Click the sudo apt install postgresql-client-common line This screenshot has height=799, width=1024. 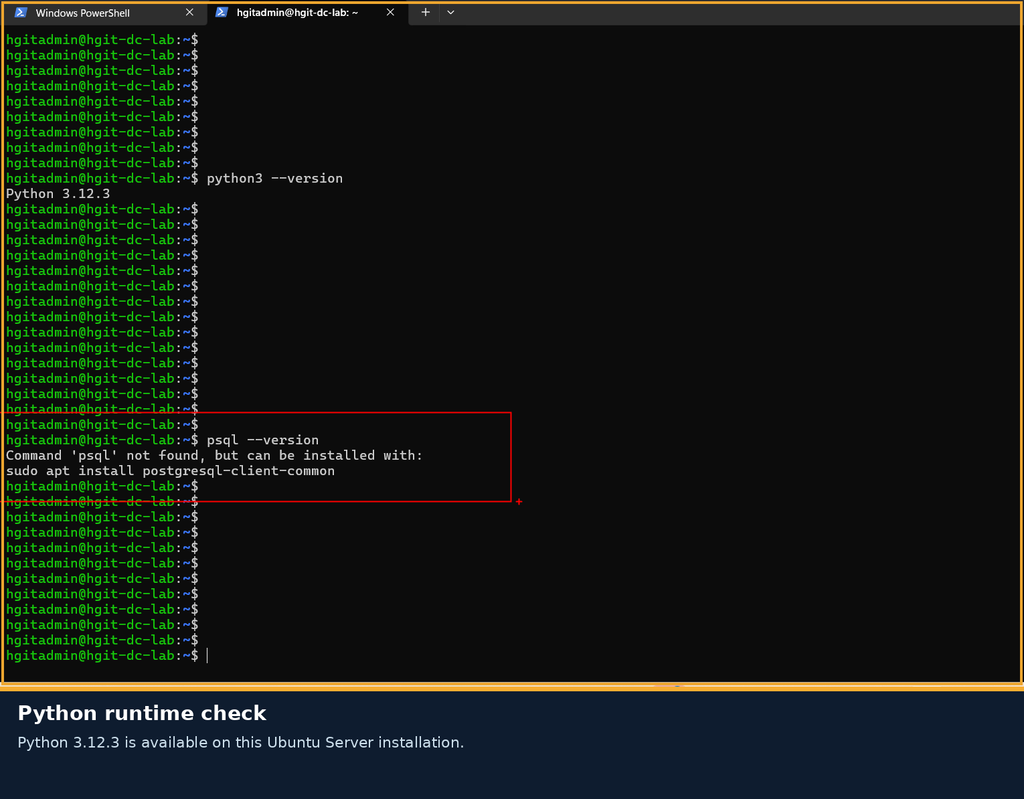pos(170,471)
